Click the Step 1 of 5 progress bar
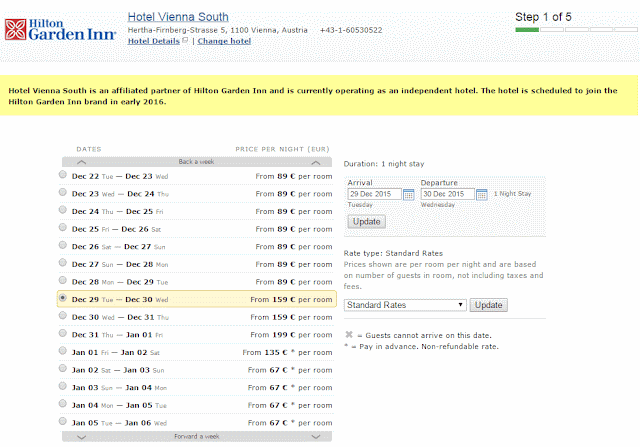The height and width of the screenshot is (447, 640). tap(576, 29)
